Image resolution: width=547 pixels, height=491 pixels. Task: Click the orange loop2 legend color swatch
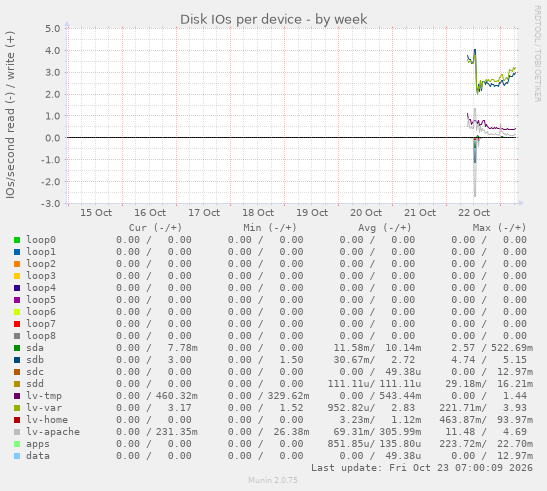point(17,264)
